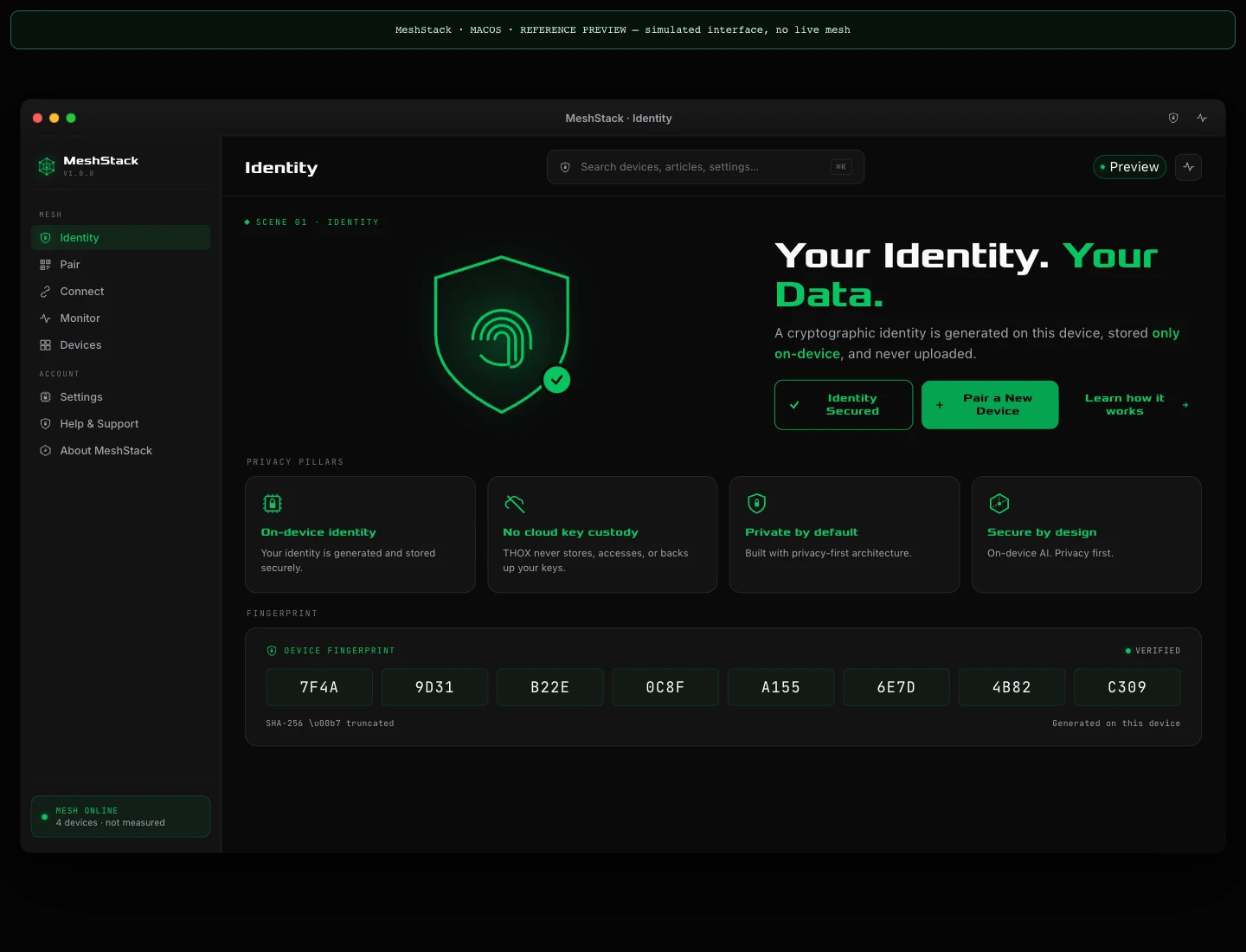Click the activity pulse icon in title bar
Image resolution: width=1246 pixels, height=952 pixels.
coord(1202,118)
